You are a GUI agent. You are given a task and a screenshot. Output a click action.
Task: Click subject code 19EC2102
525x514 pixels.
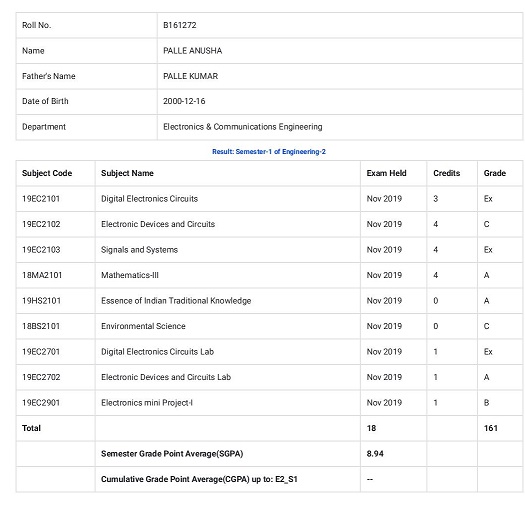(41, 224)
